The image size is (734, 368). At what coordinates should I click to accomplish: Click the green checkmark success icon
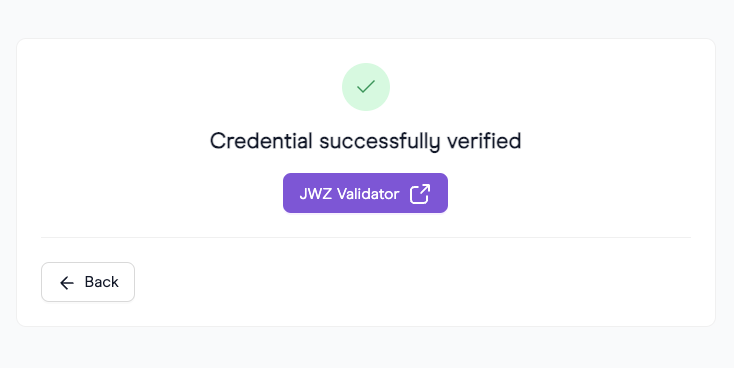click(x=366, y=87)
